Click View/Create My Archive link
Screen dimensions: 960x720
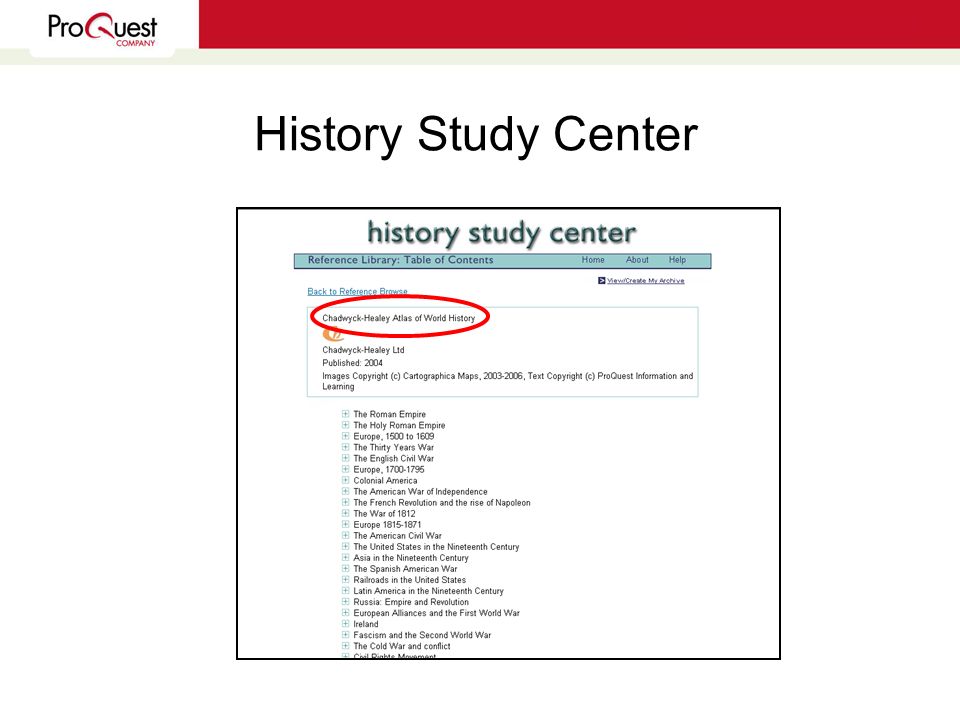click(x=645, y=280)
